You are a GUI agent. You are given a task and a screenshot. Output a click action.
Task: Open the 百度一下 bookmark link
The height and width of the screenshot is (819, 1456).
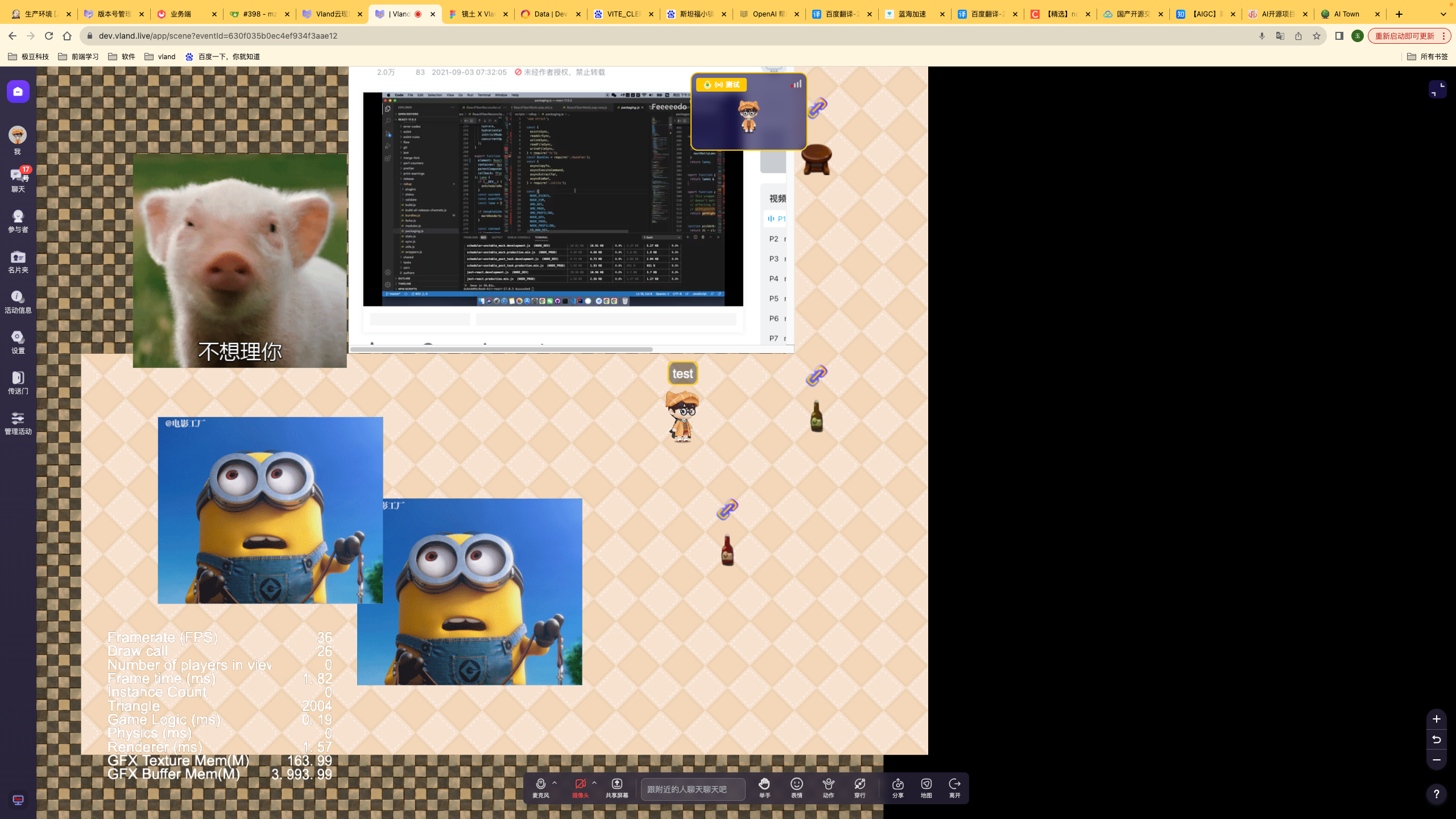coord(222,56)
